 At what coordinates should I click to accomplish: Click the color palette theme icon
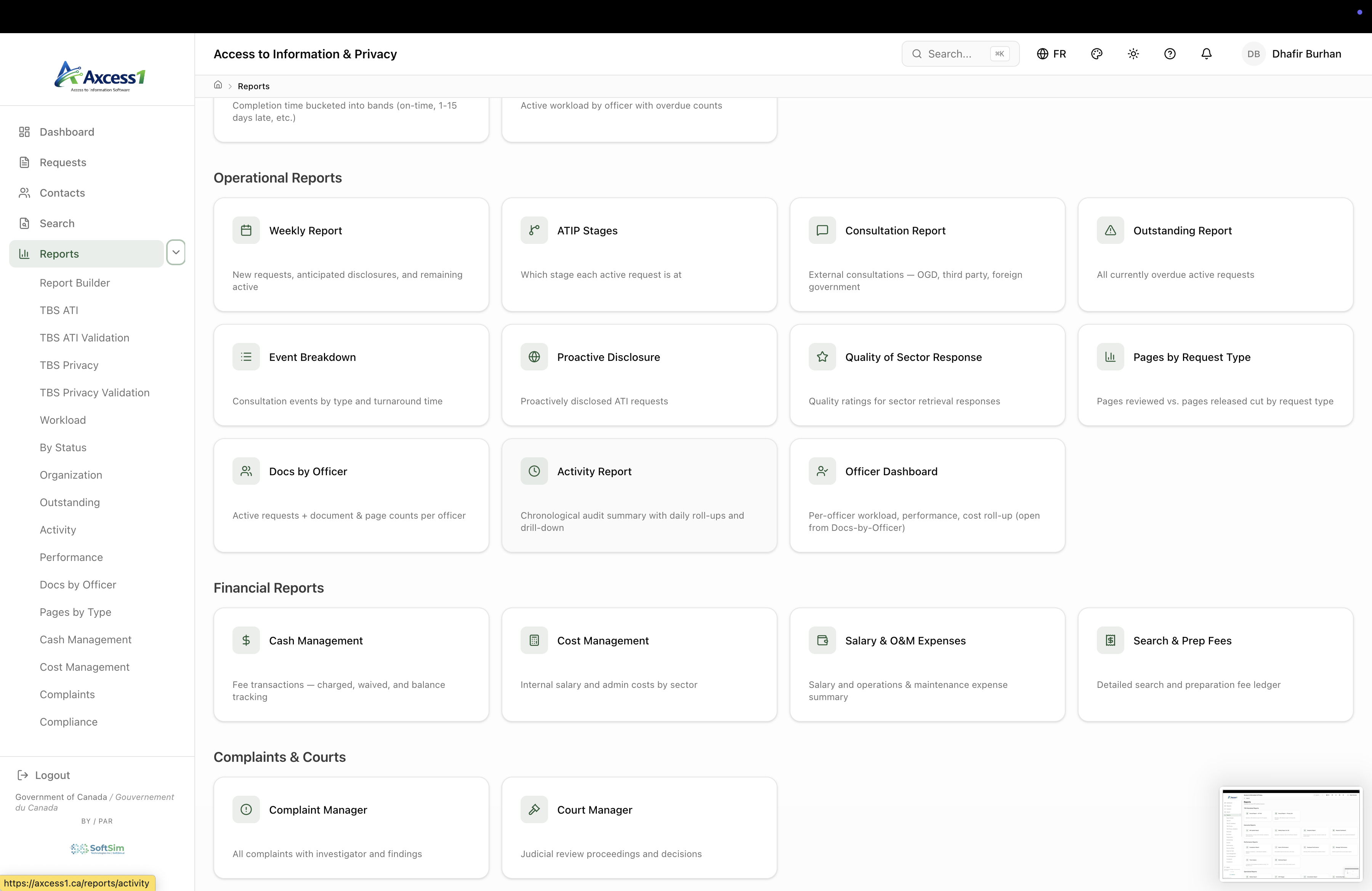pyautogui.click(x=1096, y=54)
